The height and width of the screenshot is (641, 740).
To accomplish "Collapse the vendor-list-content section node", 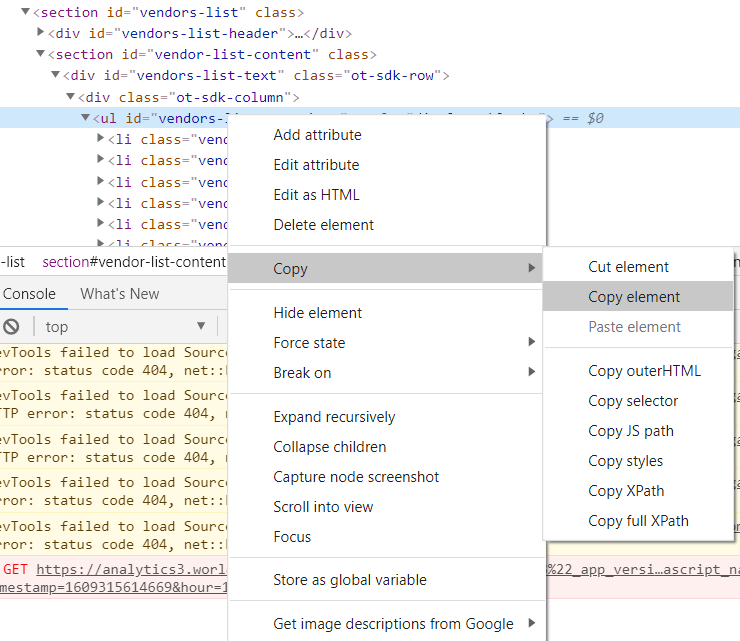I will pos(39,55).
